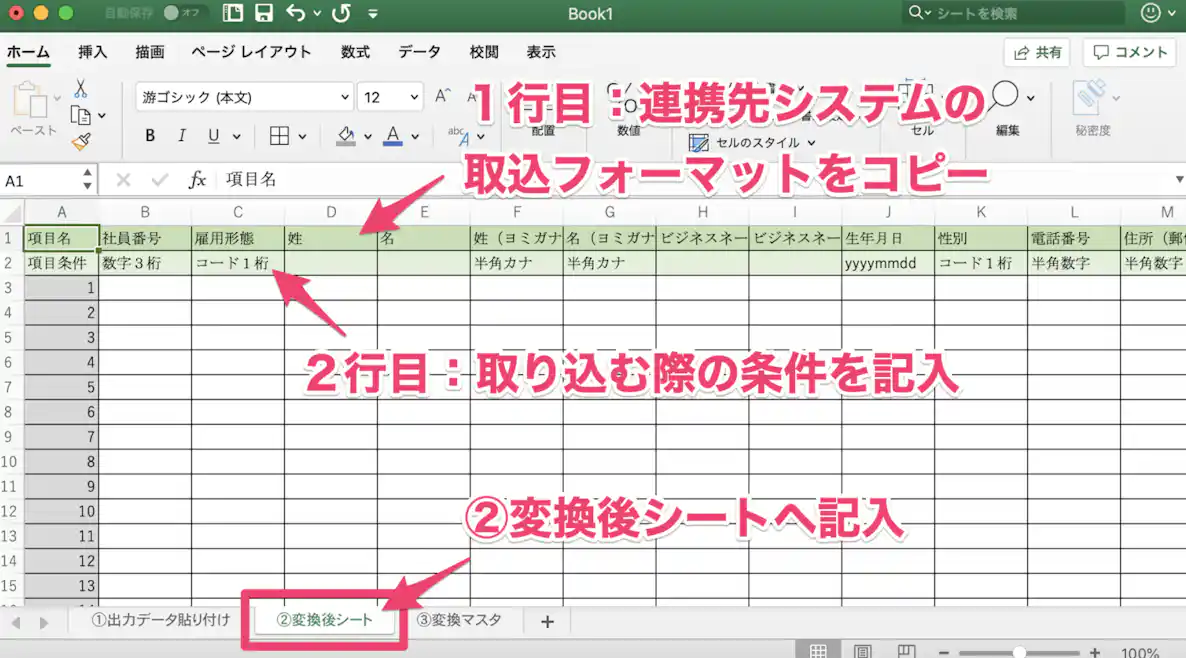Apply underline to the selected cell
The width and height of the screenshot is (1186, 658).
coord(212,135)
